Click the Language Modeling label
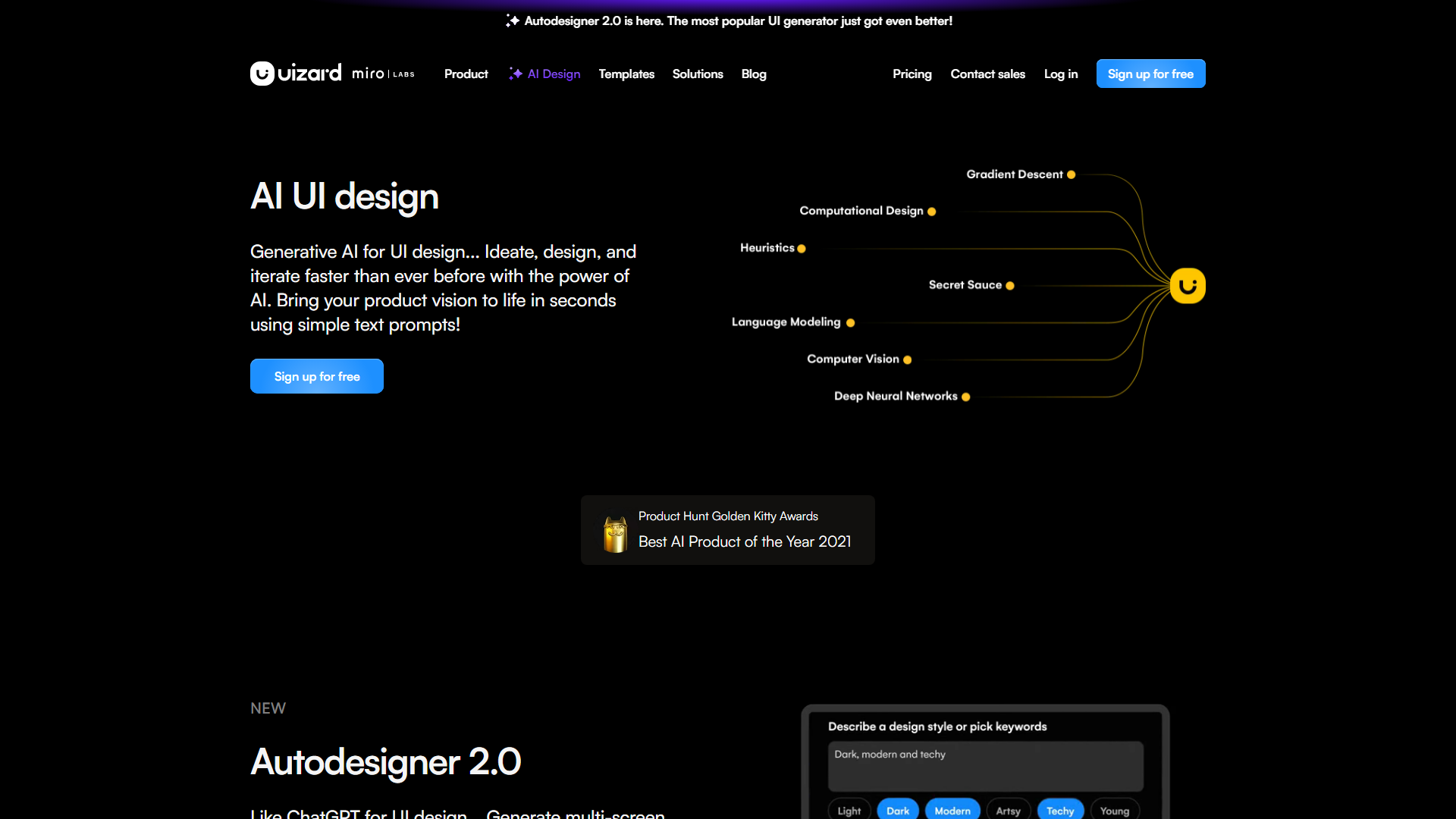This screenshot has width=1456, height=819. (x=786, y=322)
